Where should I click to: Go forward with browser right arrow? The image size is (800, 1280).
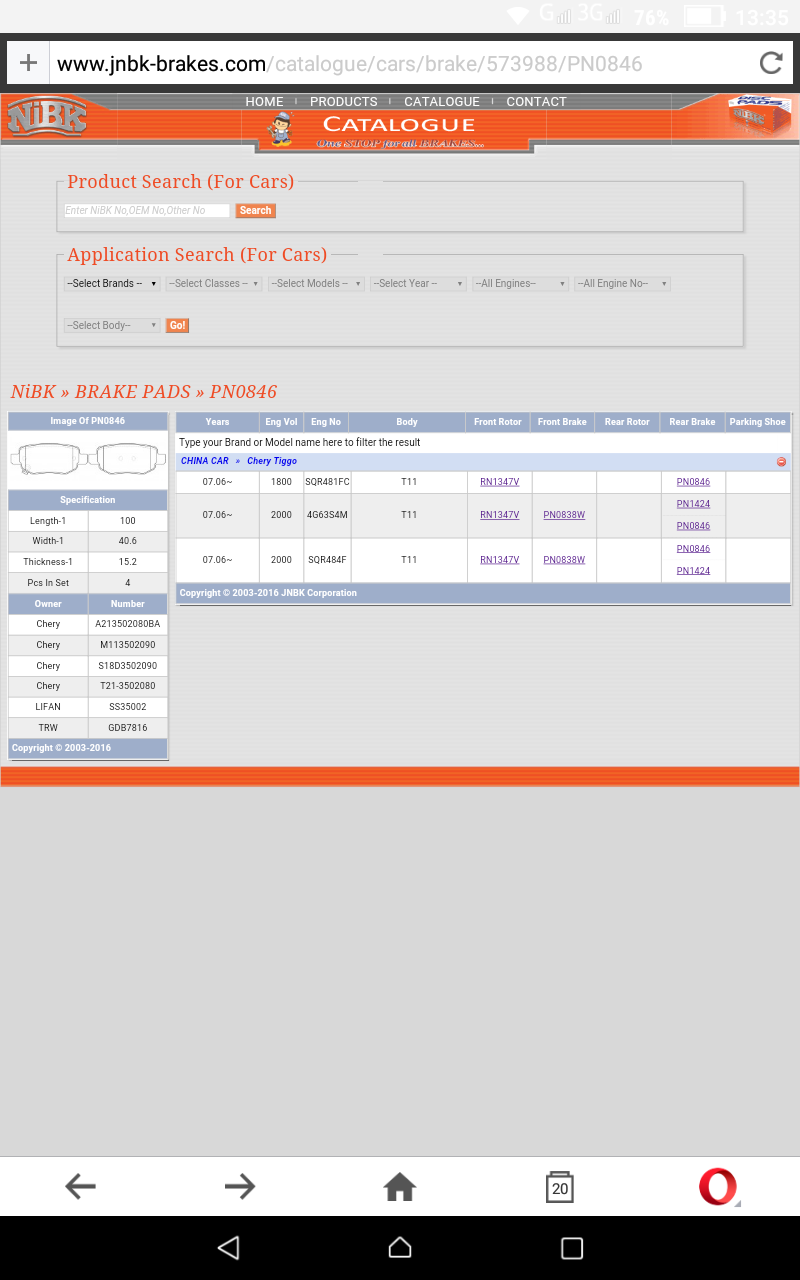[x=240, y=1187]
